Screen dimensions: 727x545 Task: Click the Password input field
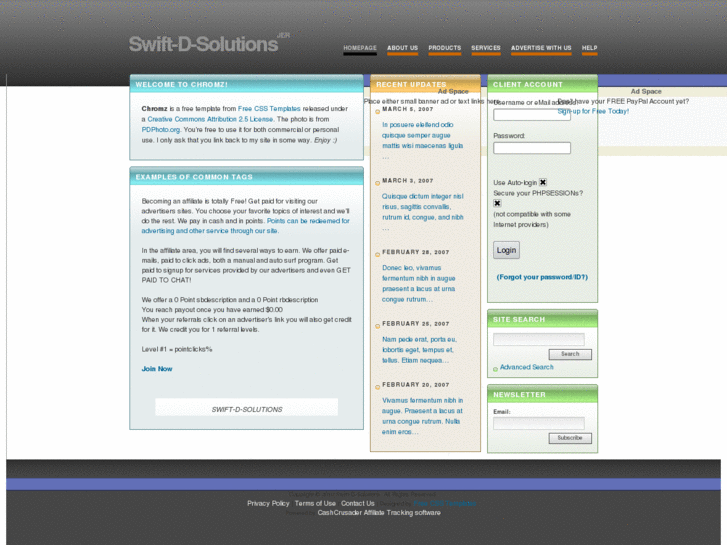[532, 148]
